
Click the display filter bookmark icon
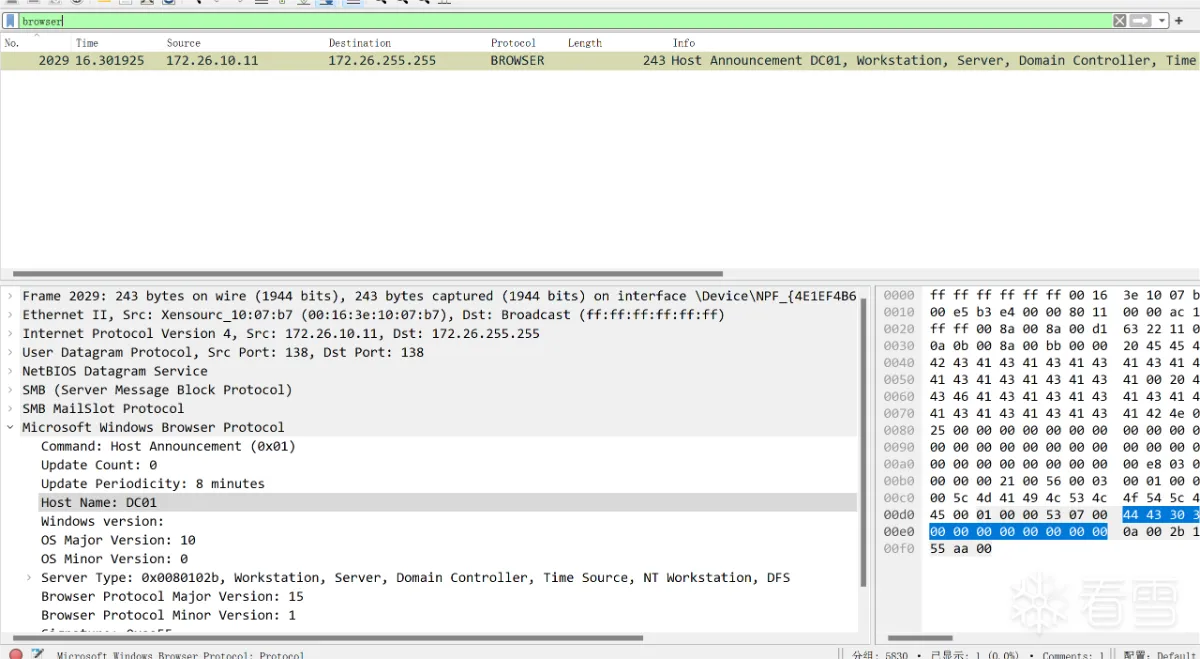coord(10,20)
